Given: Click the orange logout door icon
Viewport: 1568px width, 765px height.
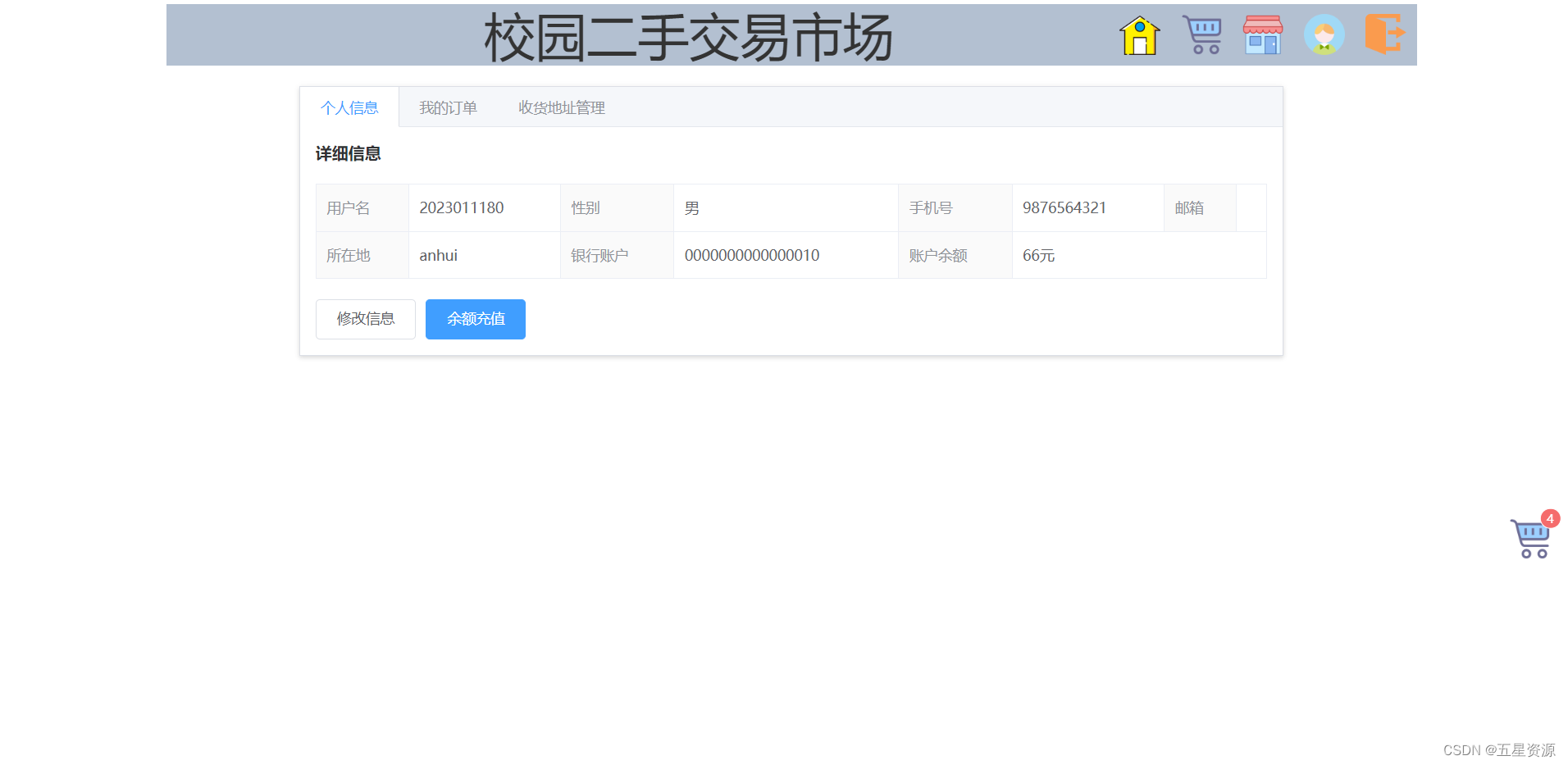Looking at the screenshot, I should pyautogui.click(x=1384, y=34).
